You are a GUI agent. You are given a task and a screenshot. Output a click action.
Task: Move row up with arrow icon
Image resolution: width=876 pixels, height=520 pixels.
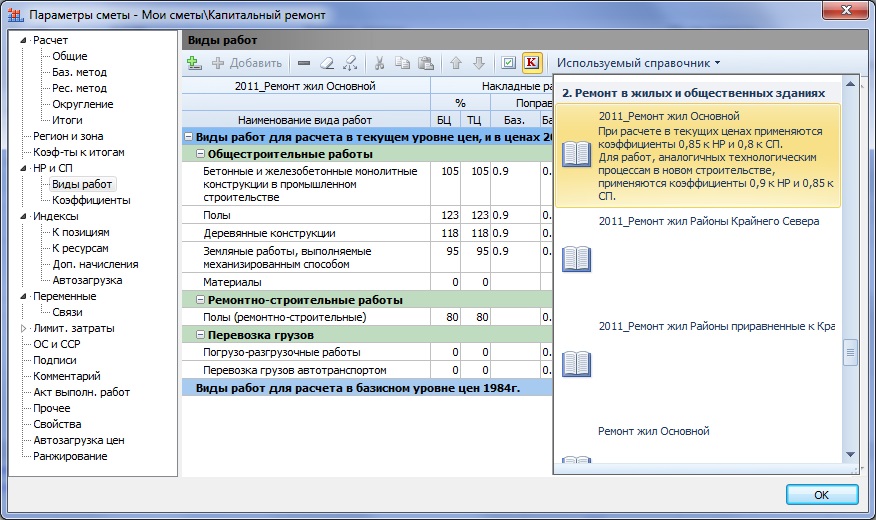[456, 63]
